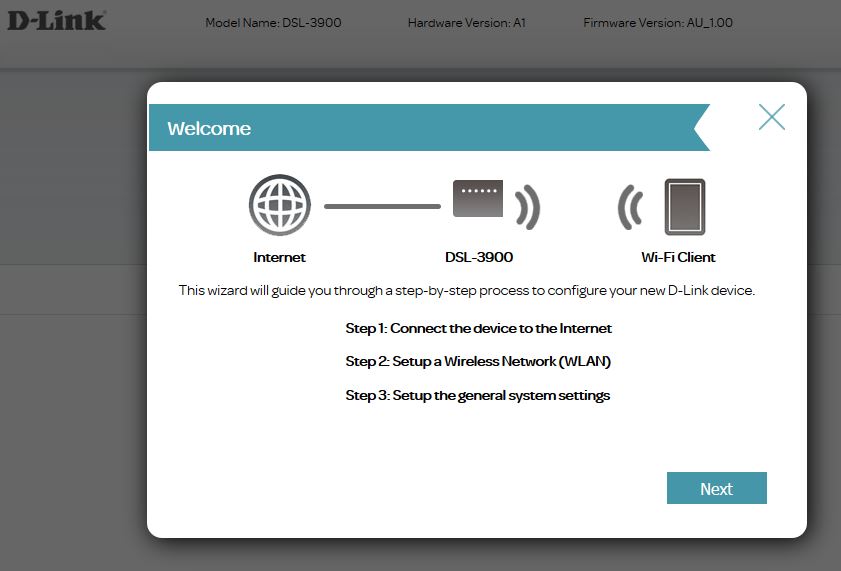Click the 'Firmware Version: AU_1.00' header text
Screen dimensions: 841x571
(658, 23)
